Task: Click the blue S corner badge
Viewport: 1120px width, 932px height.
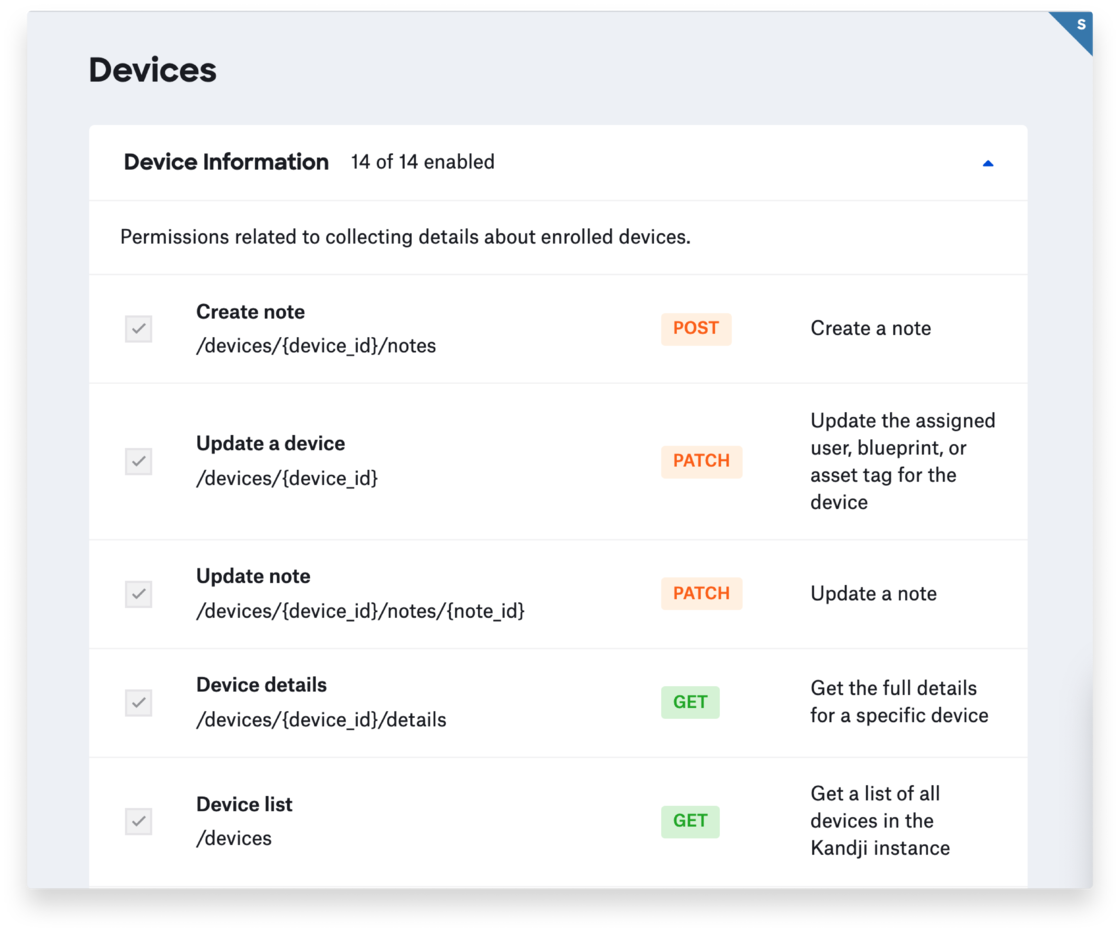Action: [1078, 27]
